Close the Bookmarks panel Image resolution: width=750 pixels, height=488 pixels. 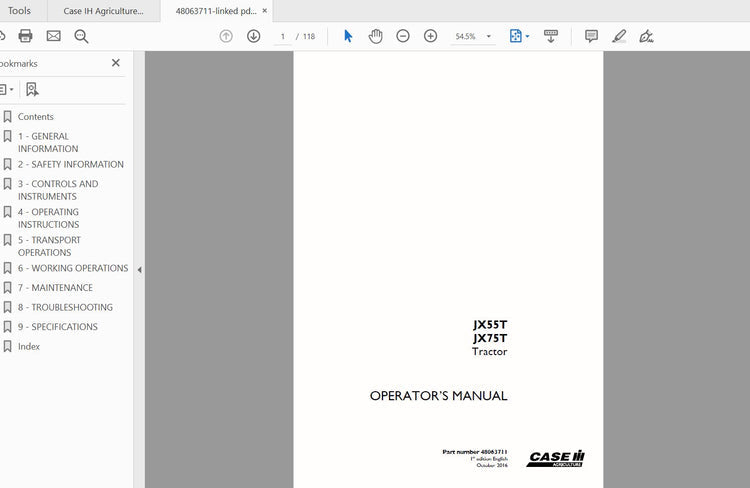click(x=116, y=63)
